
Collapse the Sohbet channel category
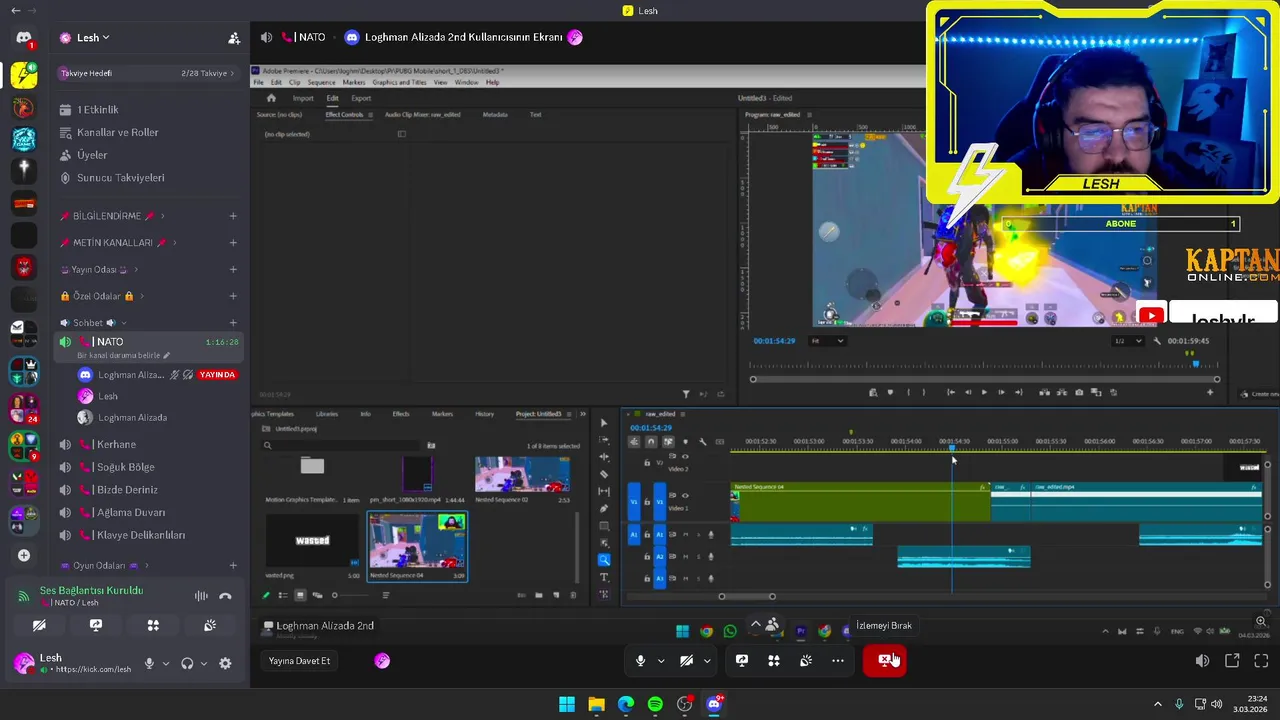click(94, 323)
